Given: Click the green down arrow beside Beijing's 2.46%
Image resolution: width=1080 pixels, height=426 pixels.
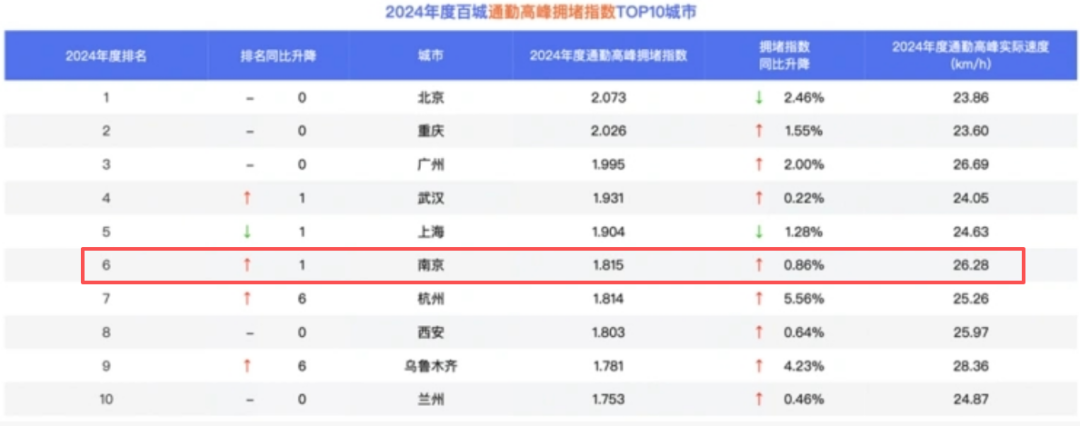Looking at the screenshot, I should (759, 98).
